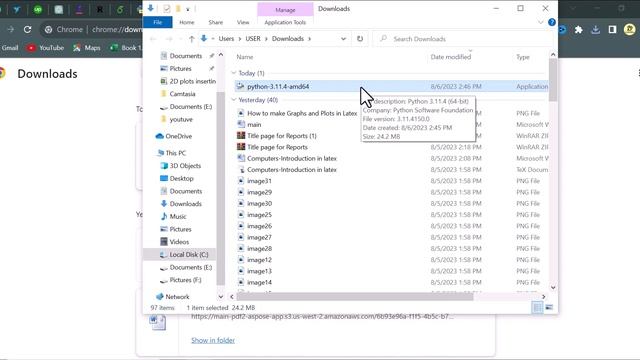Select Pictures (F:) drive in navigation pane
The image size is (640, 360).
(185, 280)
